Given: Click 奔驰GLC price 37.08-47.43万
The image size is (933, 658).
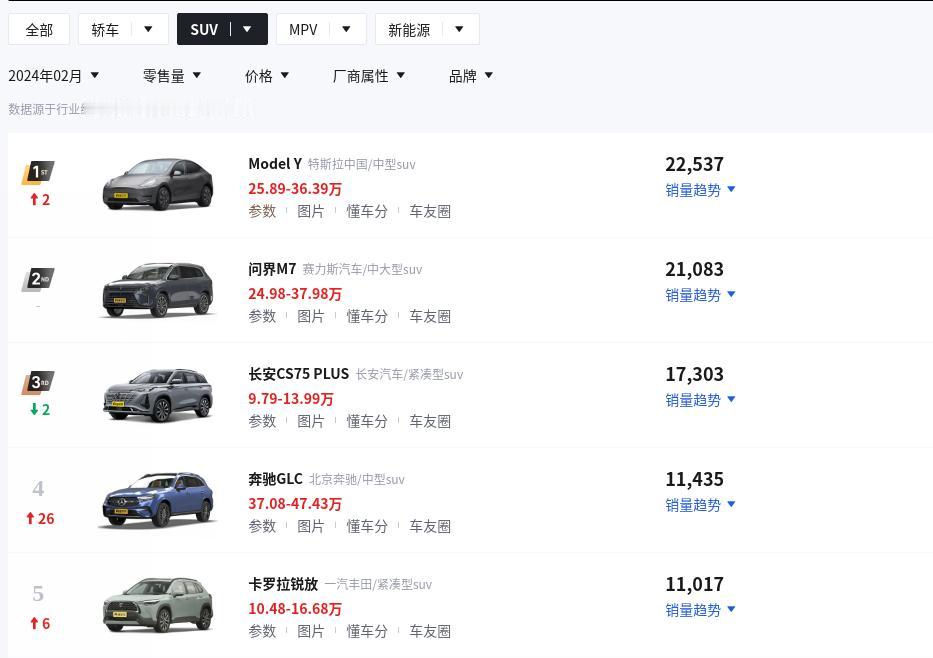Looking at the screenshot, I should (x=295, y=504).
